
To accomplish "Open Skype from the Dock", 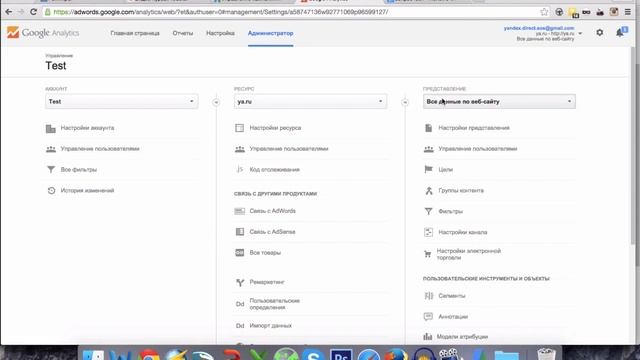I will click(x=313, y=354).
